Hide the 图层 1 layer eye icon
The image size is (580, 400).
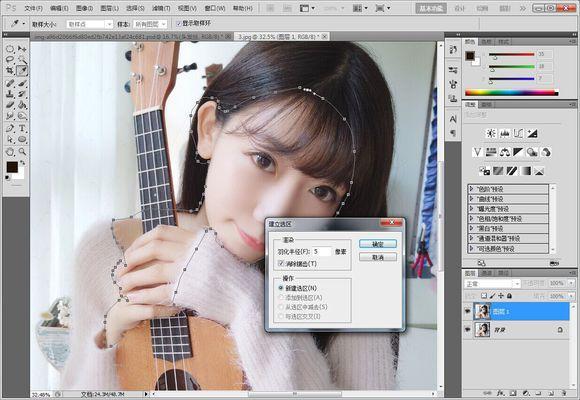tap(468, 312)
